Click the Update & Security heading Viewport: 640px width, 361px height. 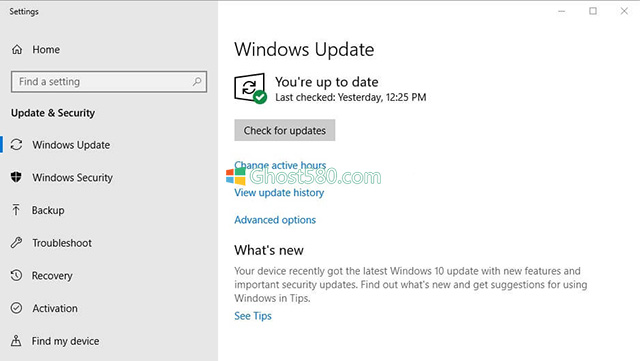point(53,113)
